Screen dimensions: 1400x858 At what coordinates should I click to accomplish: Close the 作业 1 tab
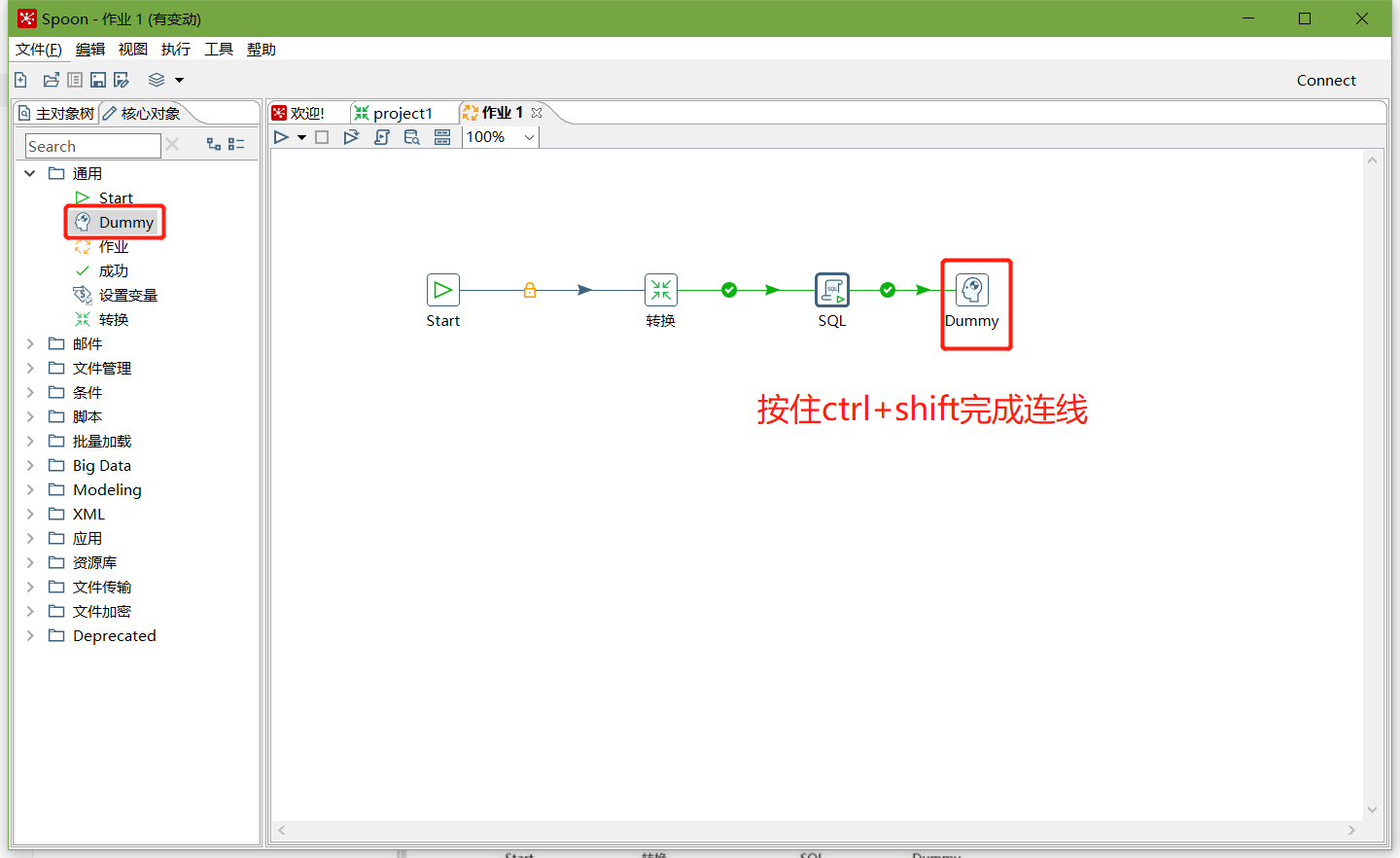(x=537, y=113)
